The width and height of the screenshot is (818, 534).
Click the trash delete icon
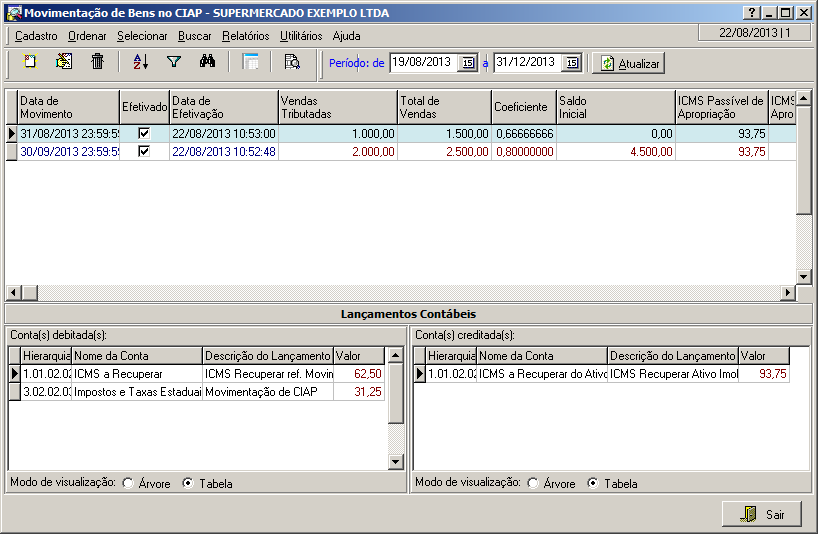pyautogui.click(x=97, y=62)
